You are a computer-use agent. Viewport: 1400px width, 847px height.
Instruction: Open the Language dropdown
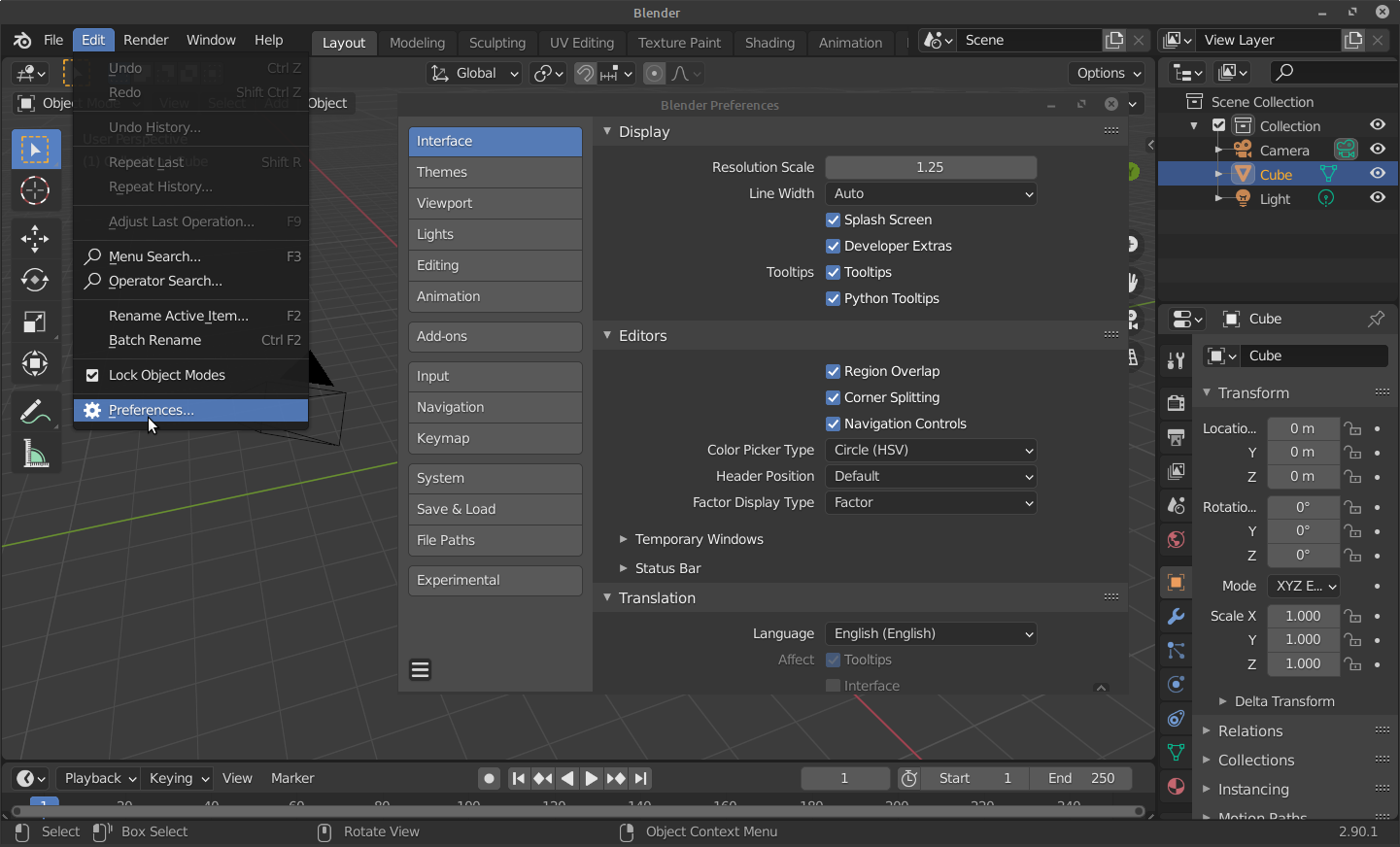point(931,633)
